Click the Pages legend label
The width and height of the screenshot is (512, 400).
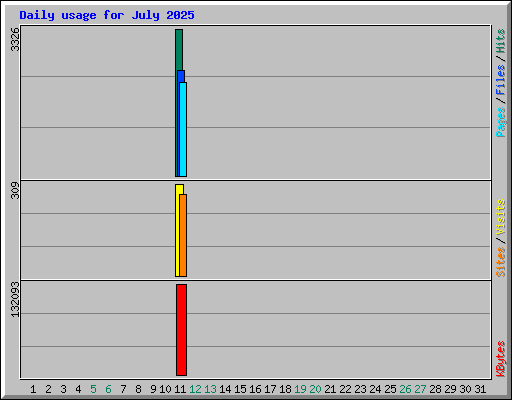coord(500,122)
